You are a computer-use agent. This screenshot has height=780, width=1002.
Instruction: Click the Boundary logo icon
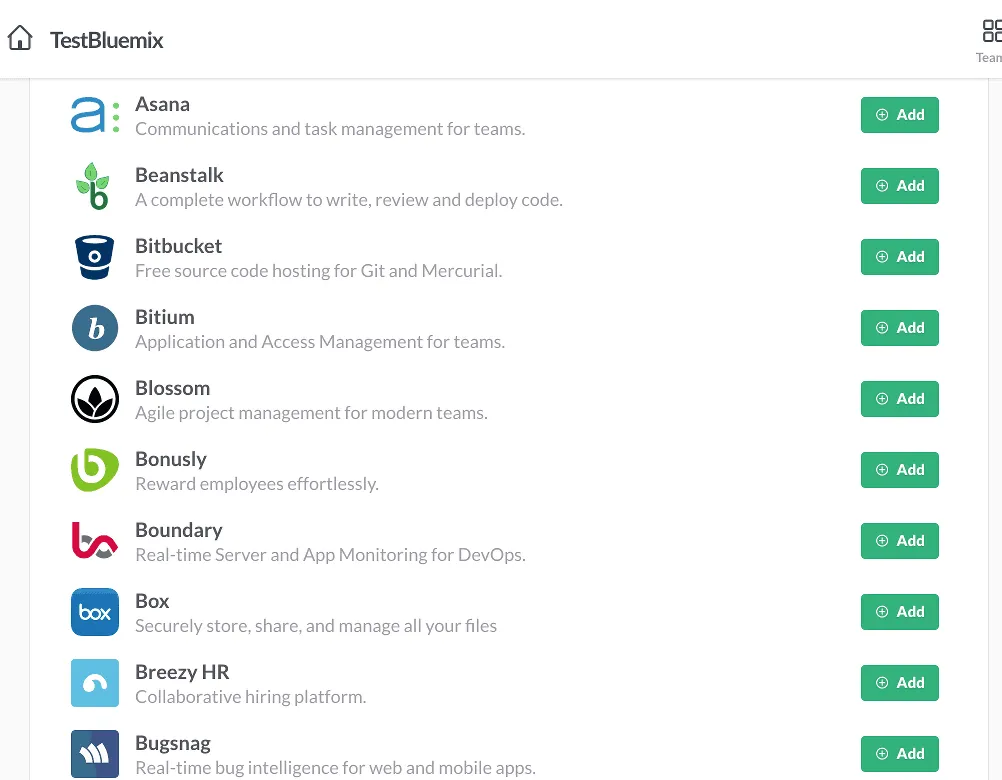[x=94, y=540]
